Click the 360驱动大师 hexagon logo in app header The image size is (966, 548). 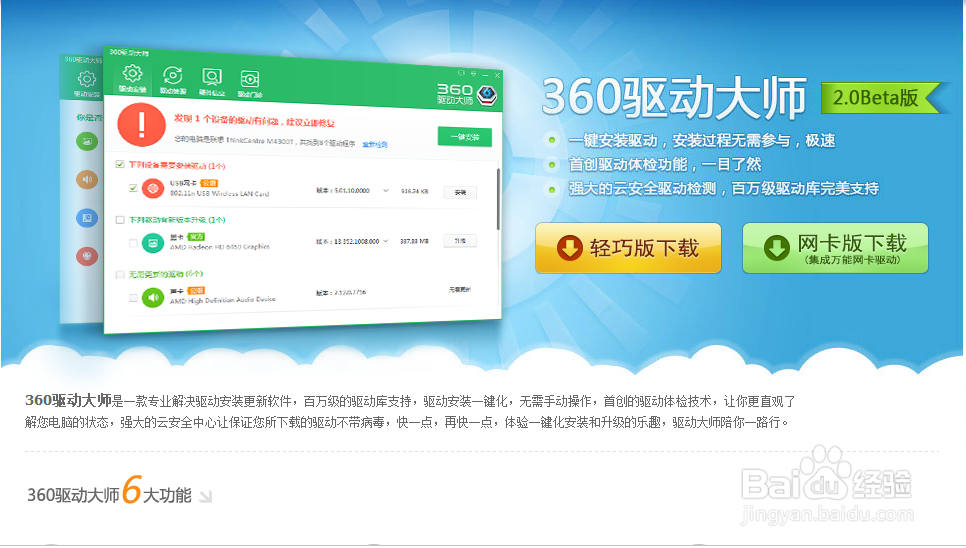(487, 95)
